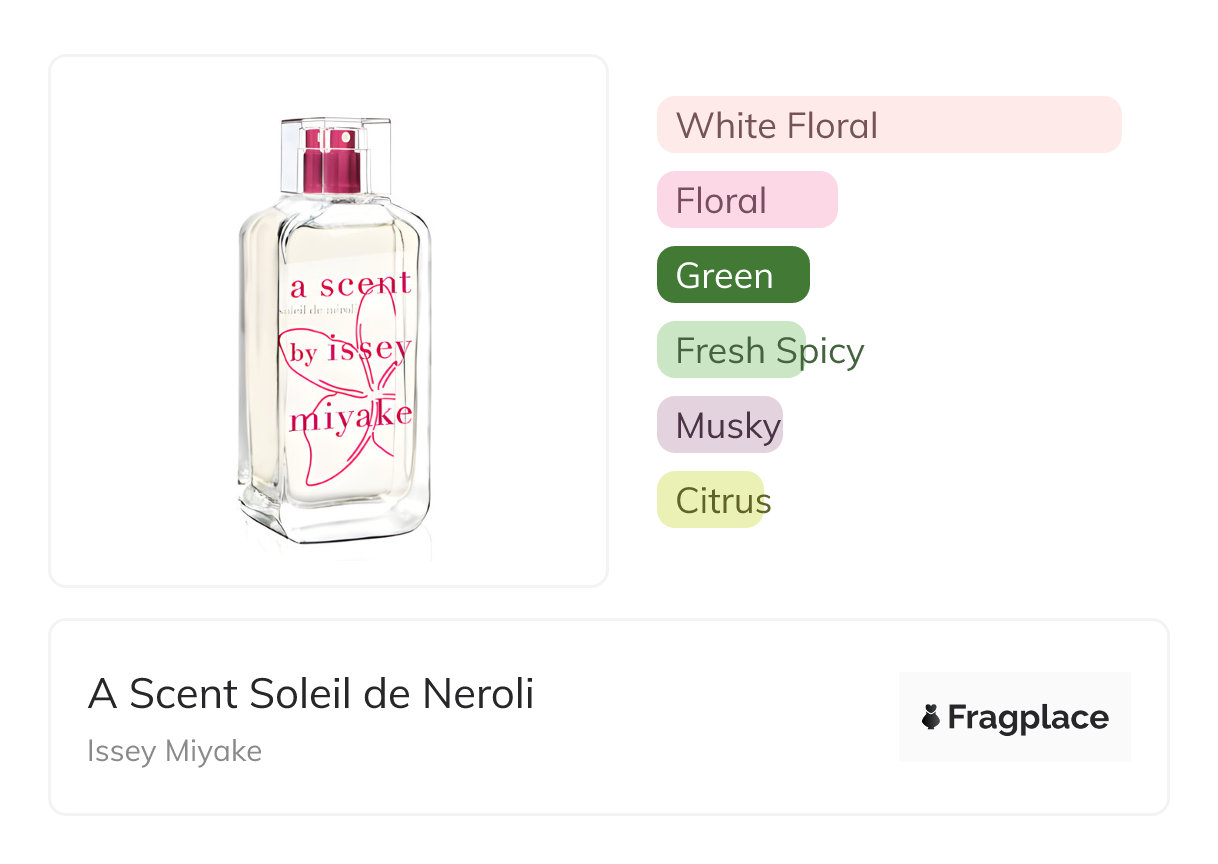Click the 'miyake' lettering on the bottle

[350, 416]
